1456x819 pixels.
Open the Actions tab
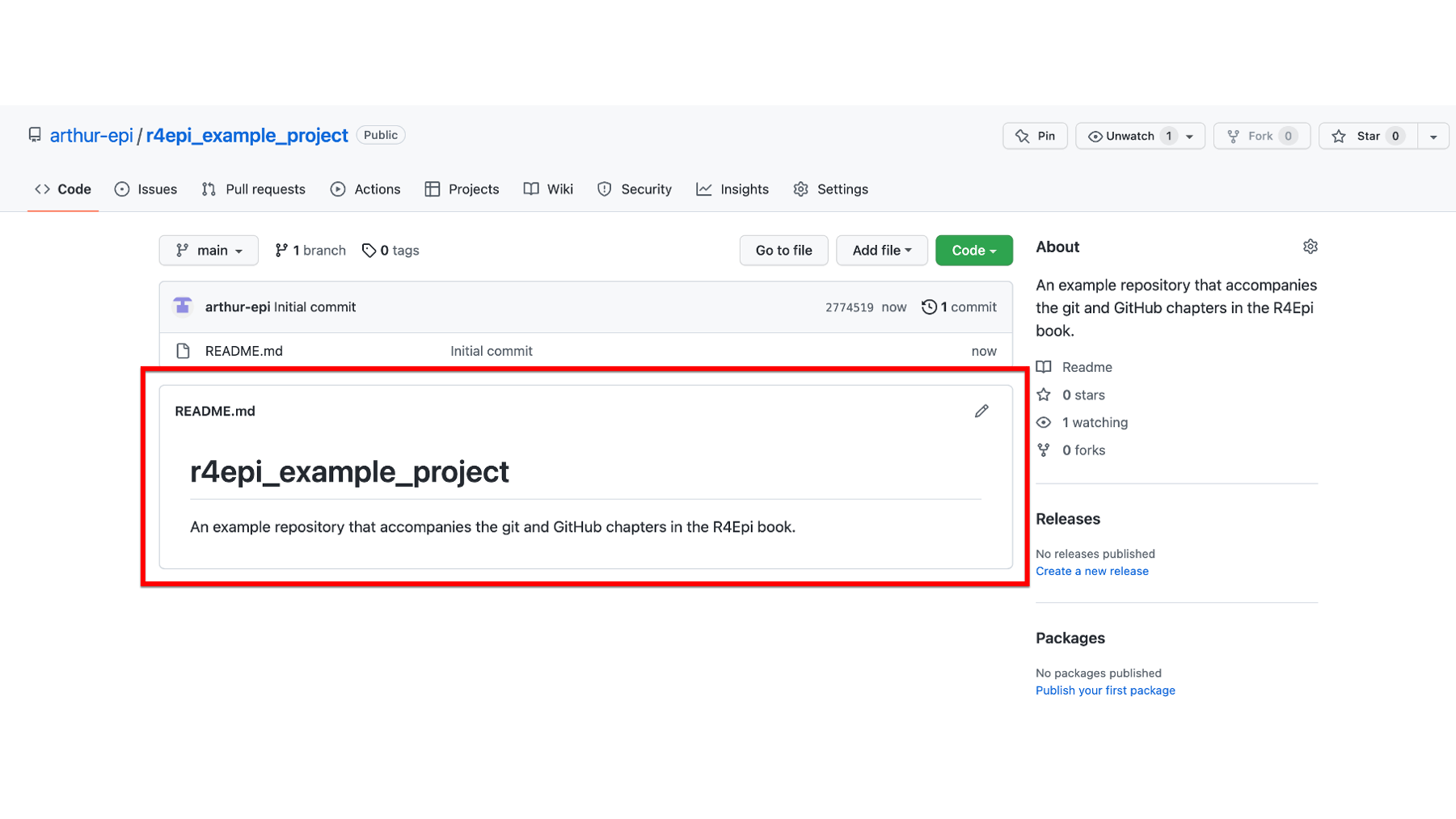pos(365,189)
